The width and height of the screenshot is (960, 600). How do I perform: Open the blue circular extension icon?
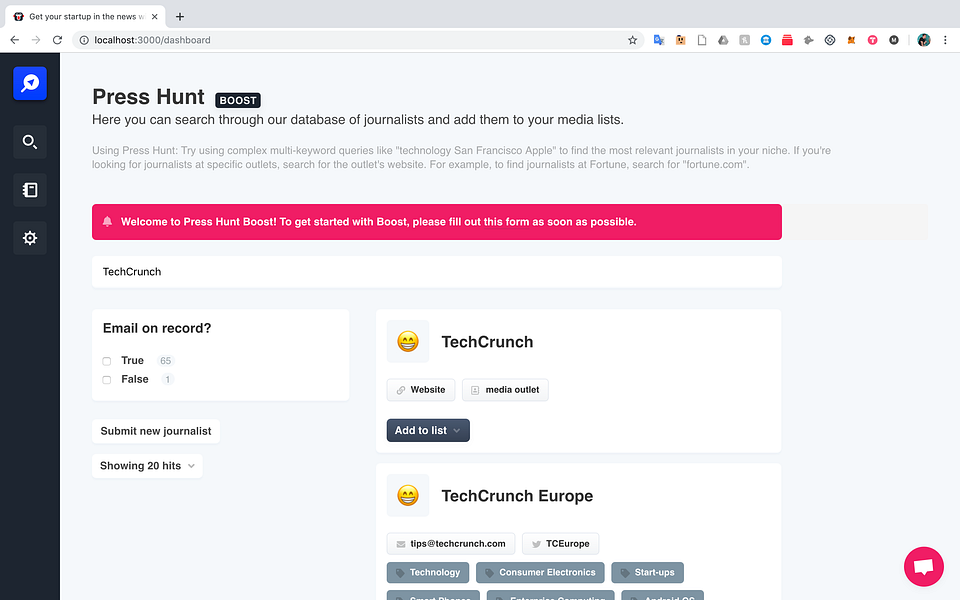tap(766, 40)
